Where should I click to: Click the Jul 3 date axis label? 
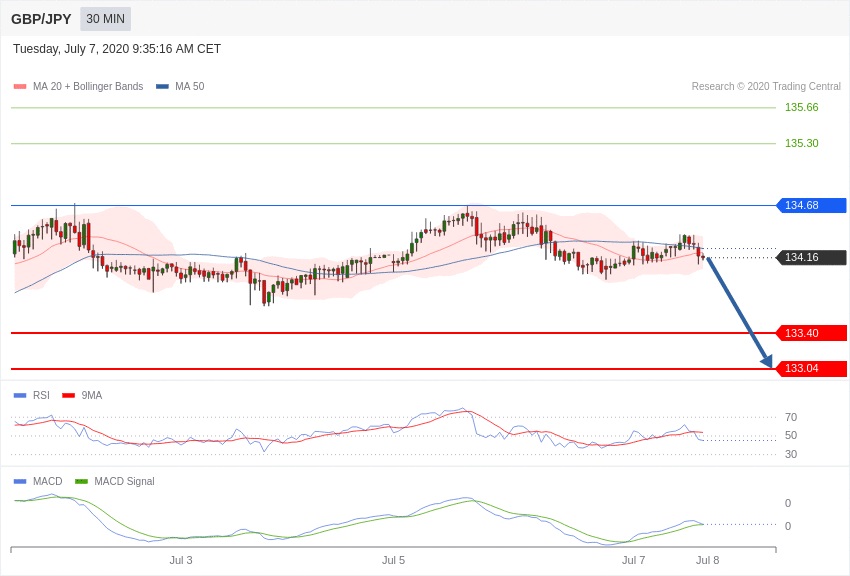(x=181, y=560)
